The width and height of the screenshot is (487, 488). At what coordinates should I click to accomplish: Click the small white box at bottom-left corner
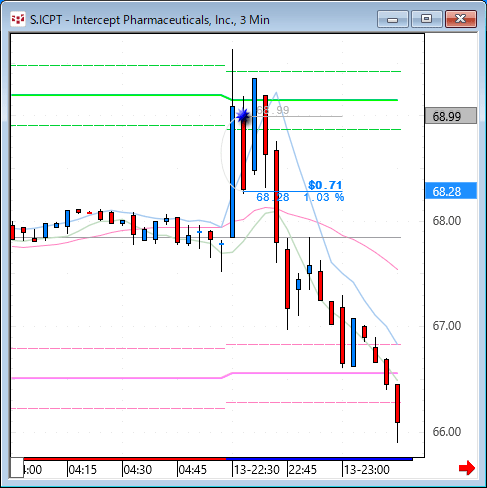click(17, 468)
